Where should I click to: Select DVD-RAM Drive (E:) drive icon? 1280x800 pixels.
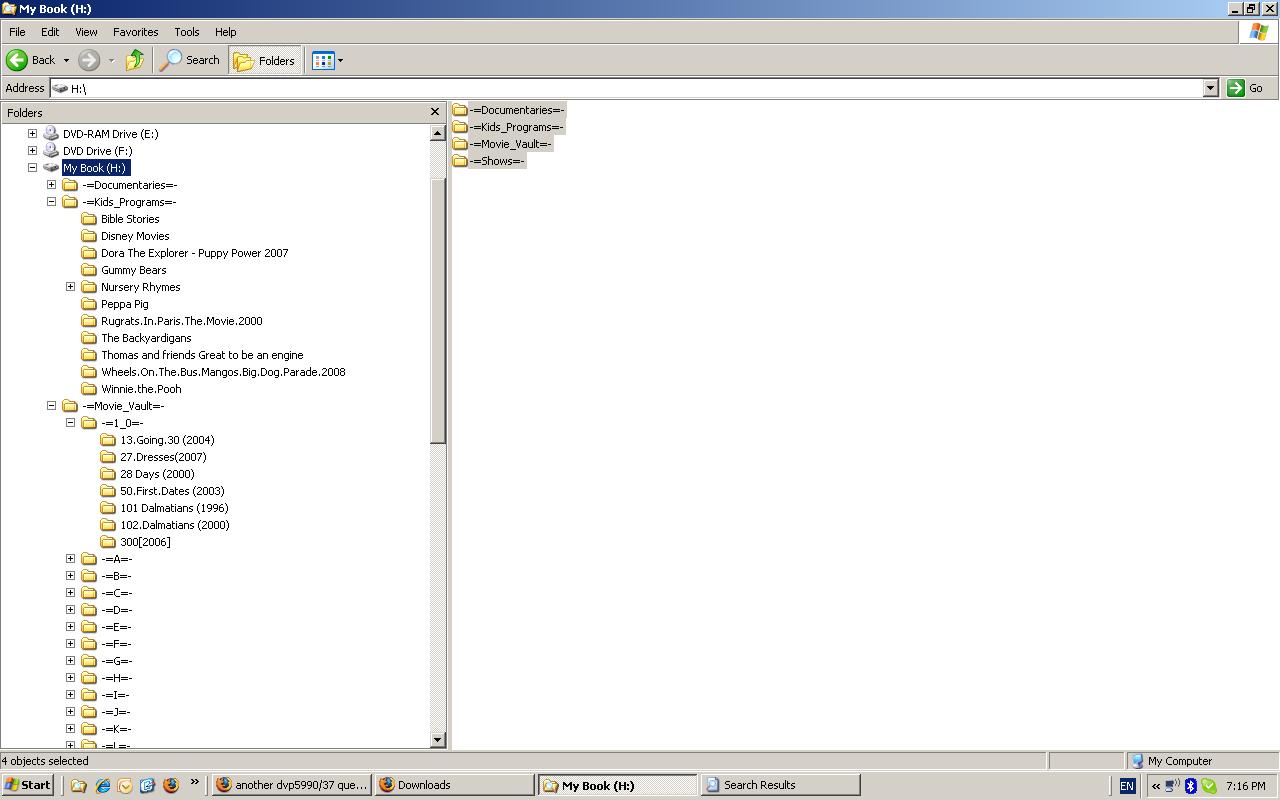click(51, 133)
